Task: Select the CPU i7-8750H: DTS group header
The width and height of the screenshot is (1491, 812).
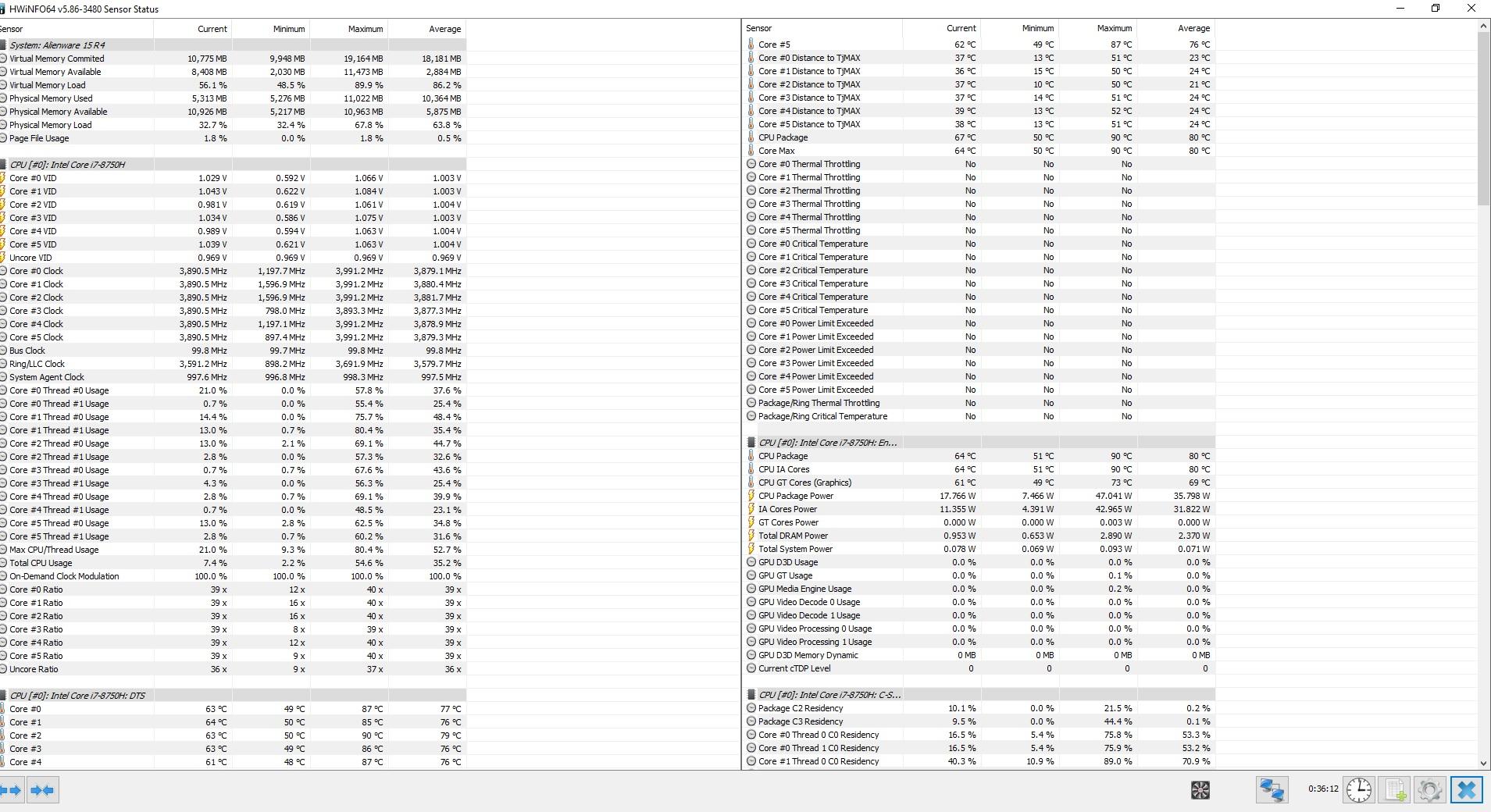Action: point(77,696)
